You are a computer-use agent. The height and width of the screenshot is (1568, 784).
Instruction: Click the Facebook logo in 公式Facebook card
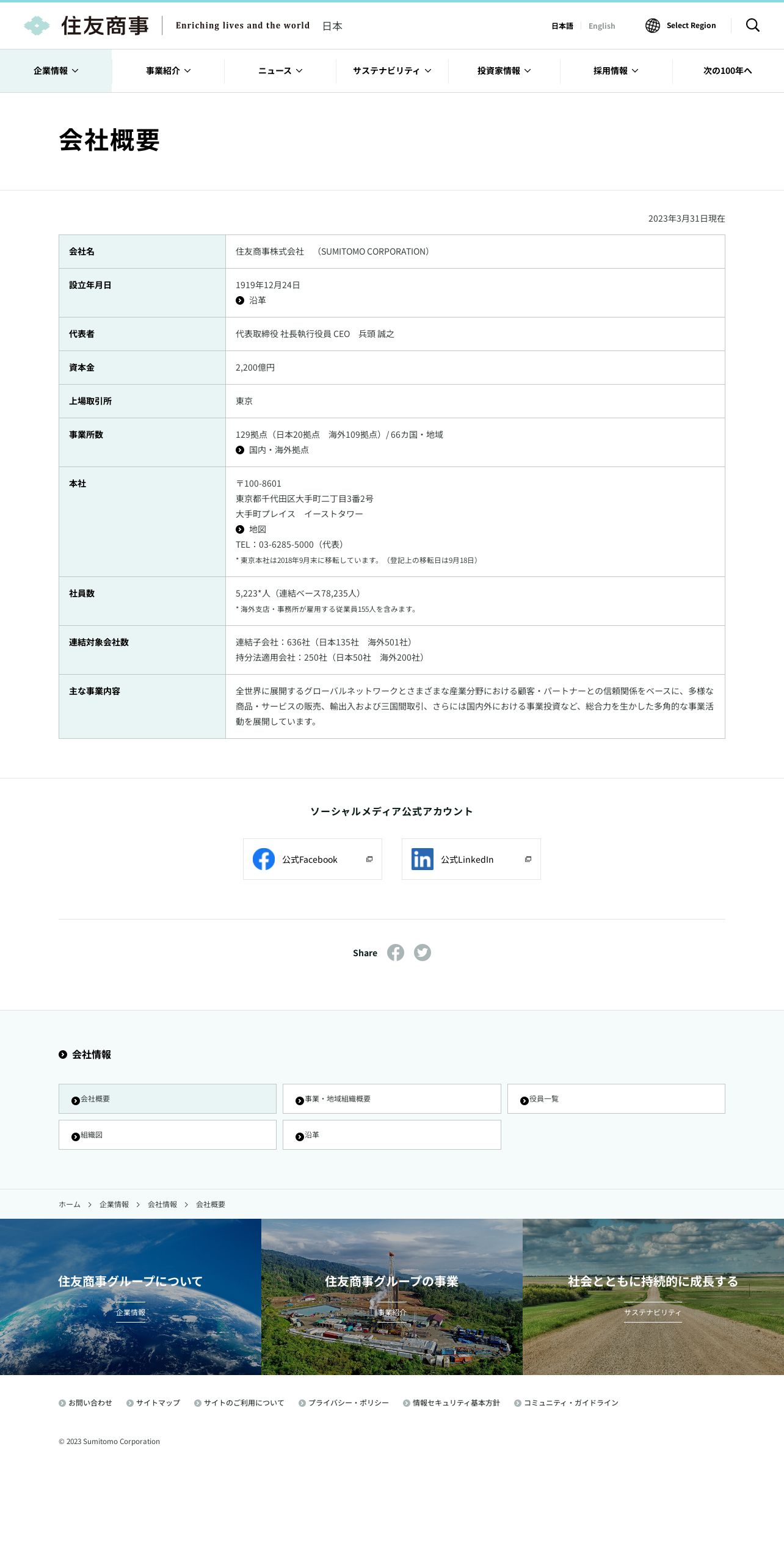(x=264, y=859)
